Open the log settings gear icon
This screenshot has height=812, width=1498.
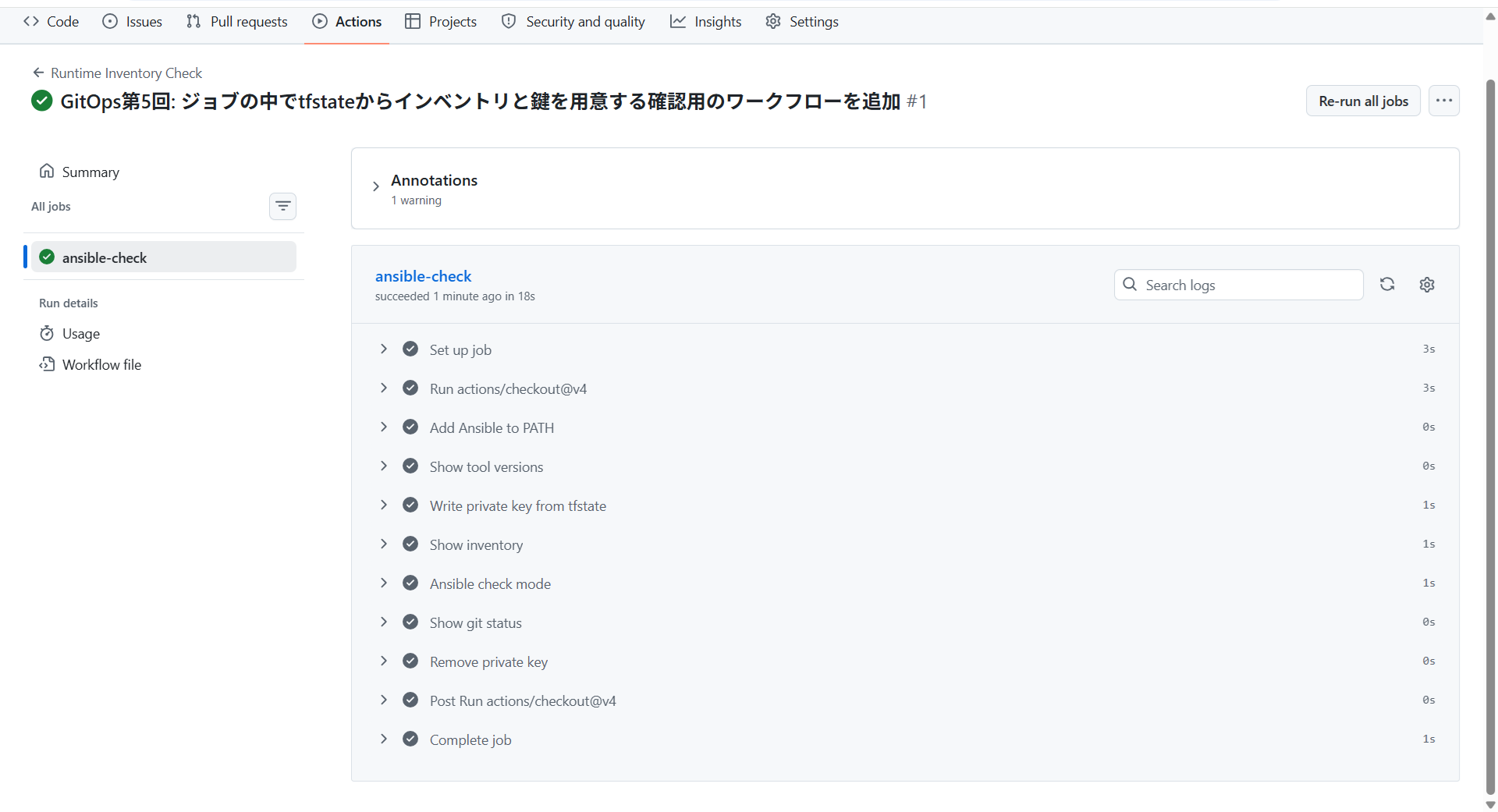(x=1427, y=285)
